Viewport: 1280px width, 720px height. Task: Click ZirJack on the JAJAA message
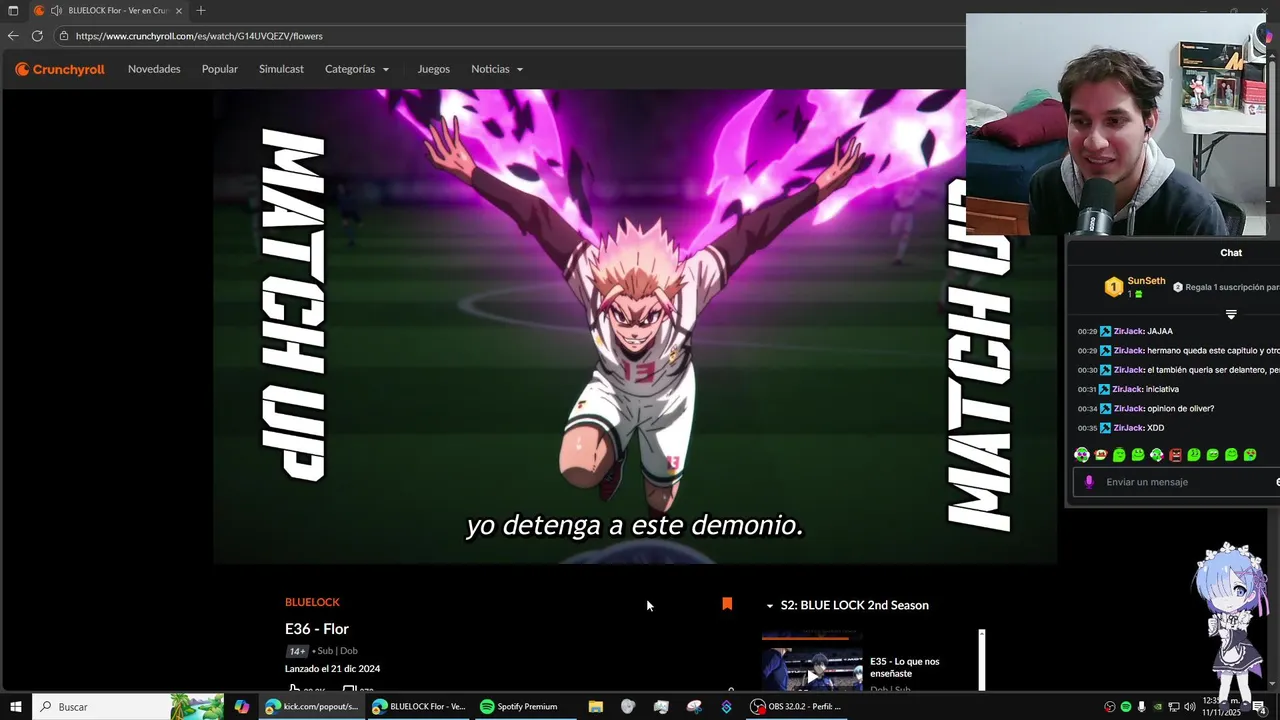coord(1128,331)
